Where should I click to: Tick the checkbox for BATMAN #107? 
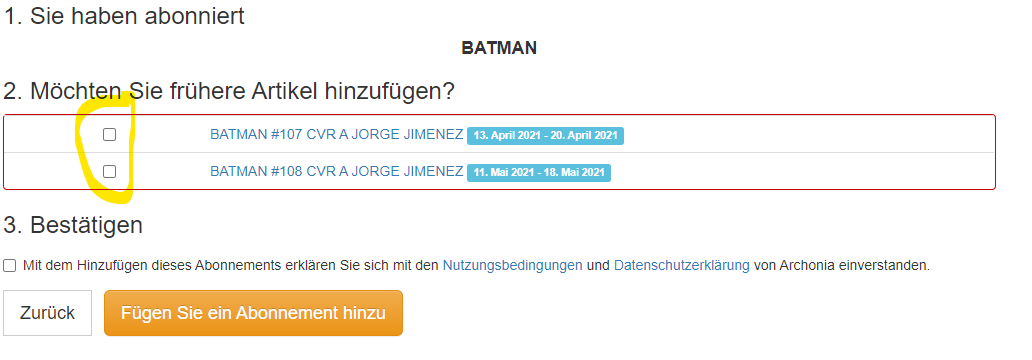click(x=109, y=134)
